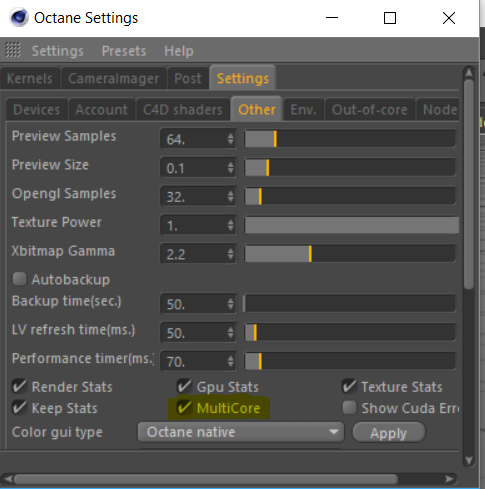Click the horizontal scrollbar right arrow
The image size is (485, 489).
[449, 479]
